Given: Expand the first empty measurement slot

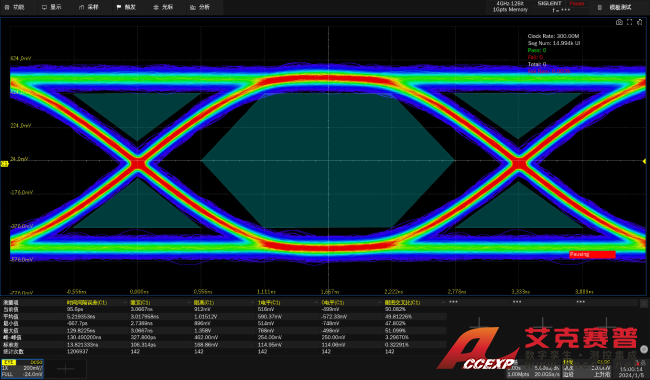Looking at the screenshot, I should point(453,302).
